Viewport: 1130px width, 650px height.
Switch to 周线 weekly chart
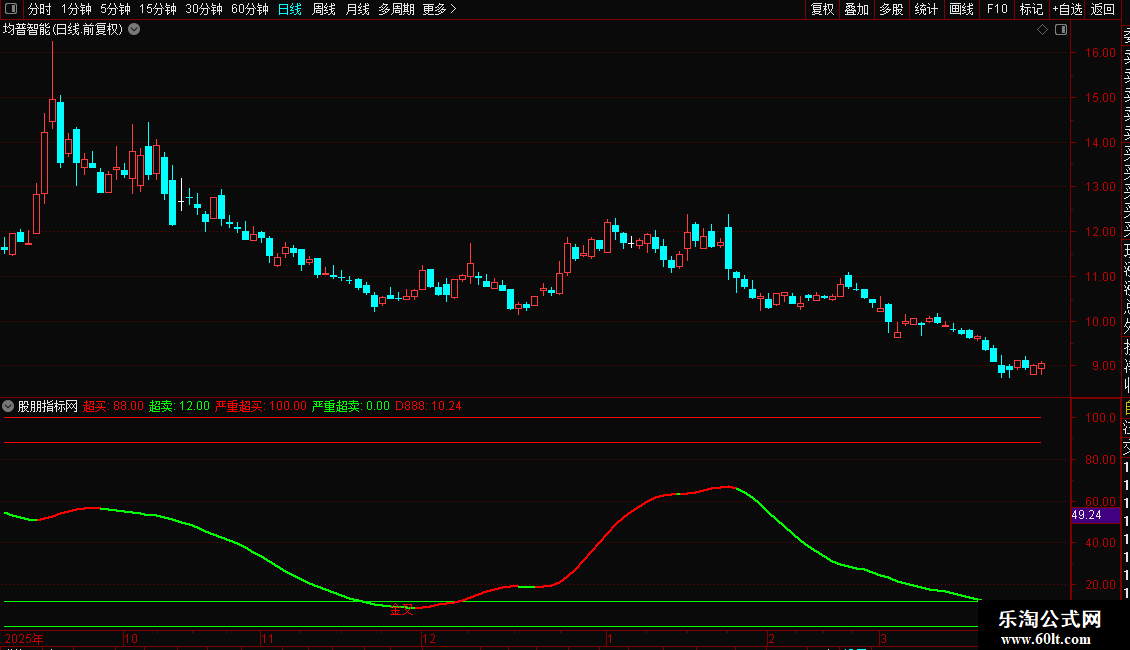tap(324, 9)
